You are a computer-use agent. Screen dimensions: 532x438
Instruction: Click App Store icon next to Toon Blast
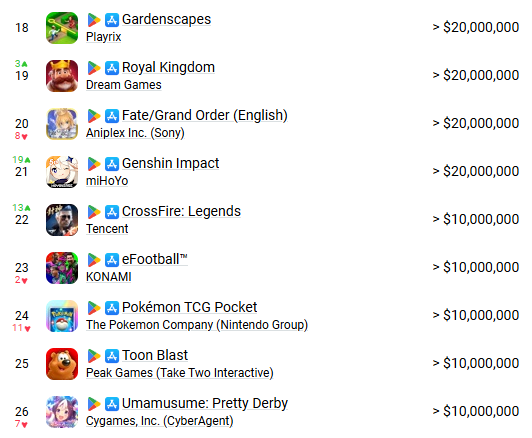click(112, 356)
